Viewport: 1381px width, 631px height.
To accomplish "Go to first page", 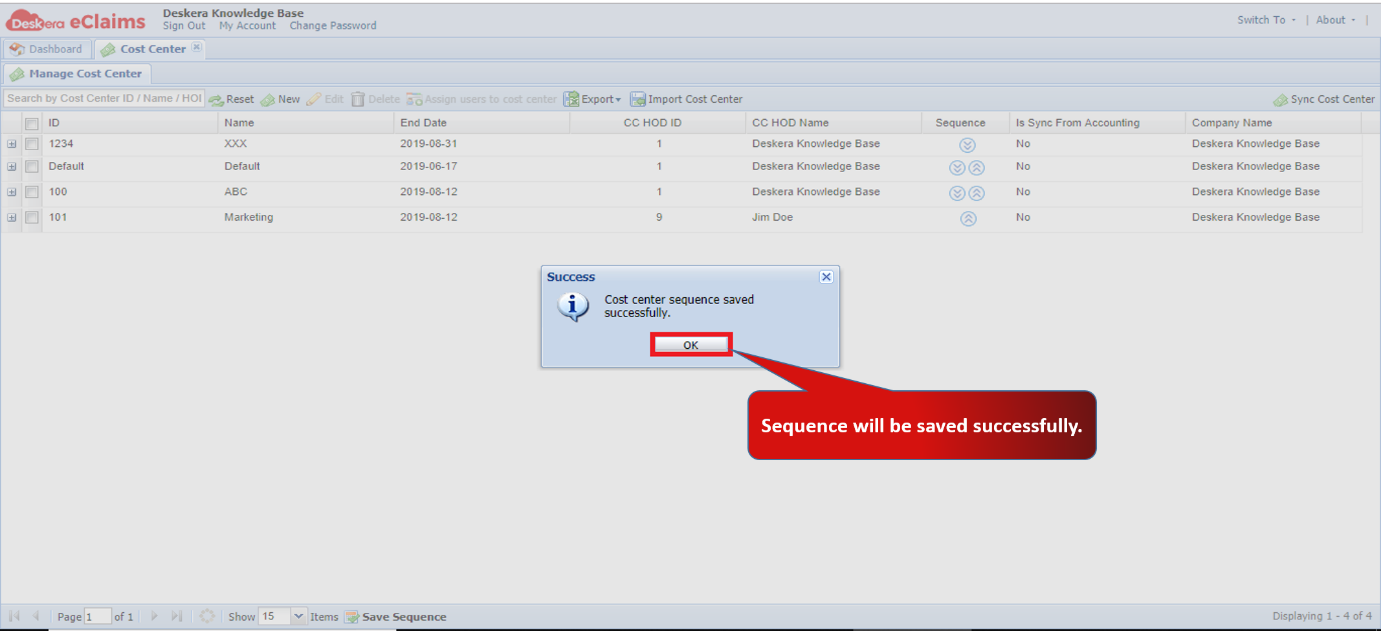I will point(15,617).
